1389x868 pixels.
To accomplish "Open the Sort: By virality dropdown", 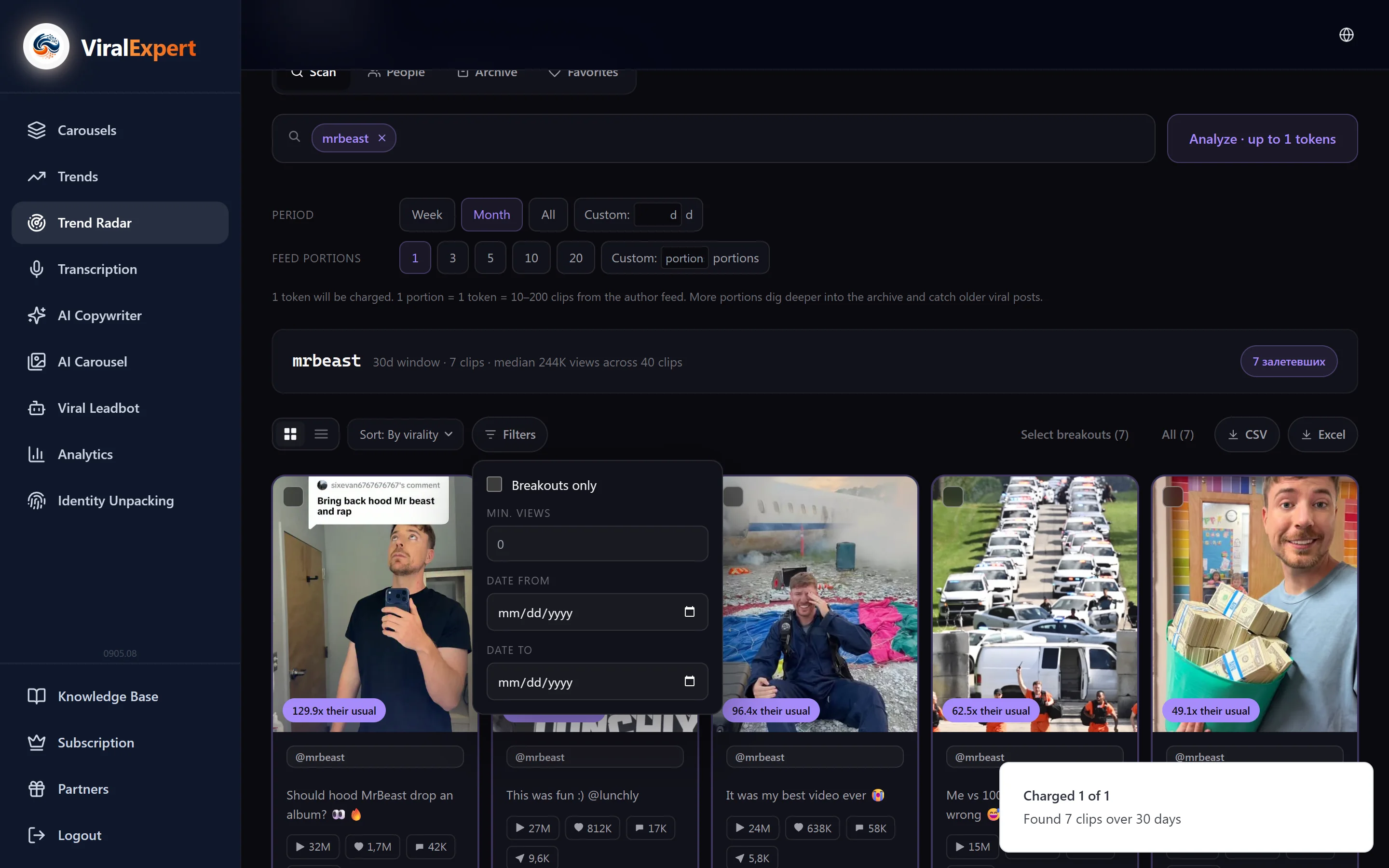I will pos(405,434).
